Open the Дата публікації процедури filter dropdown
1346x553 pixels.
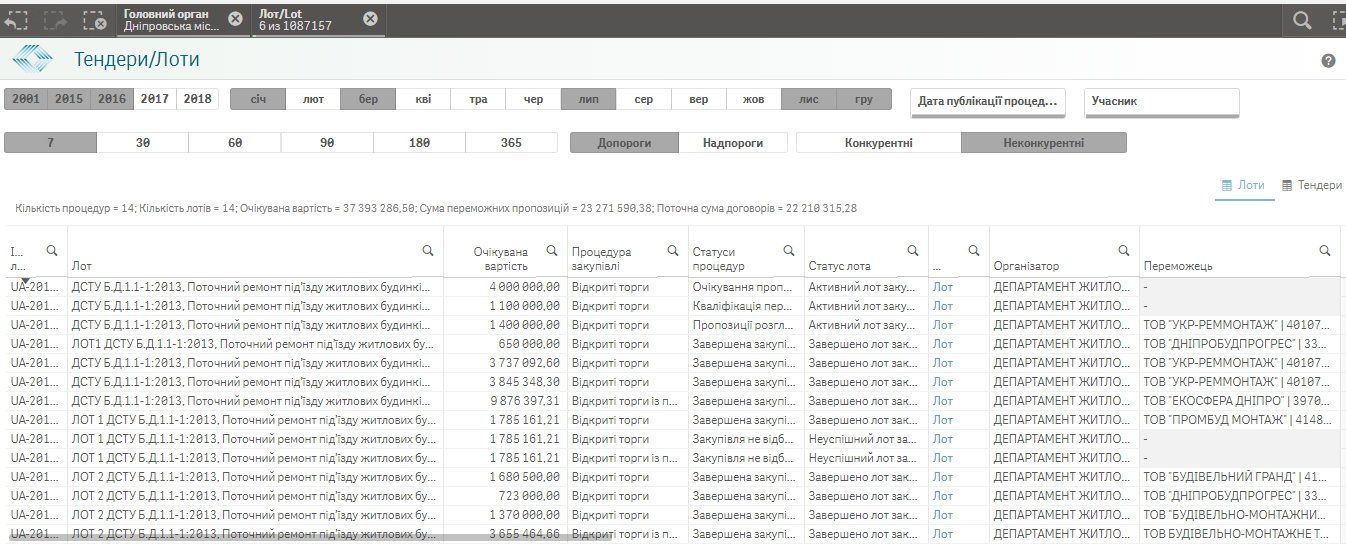[987, 101]
